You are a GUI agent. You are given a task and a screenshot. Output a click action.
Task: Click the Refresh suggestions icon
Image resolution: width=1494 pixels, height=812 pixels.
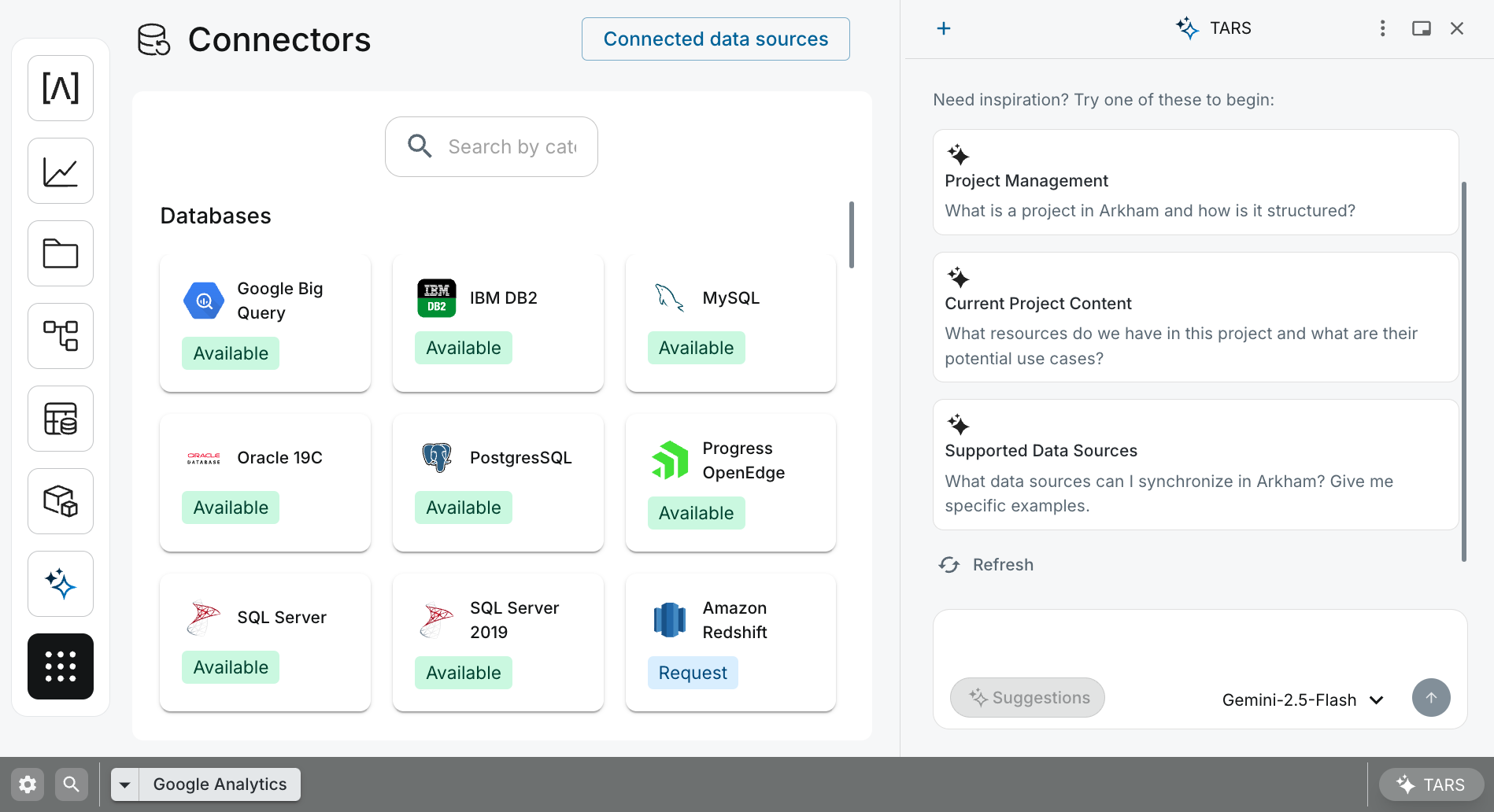point(949,565)
